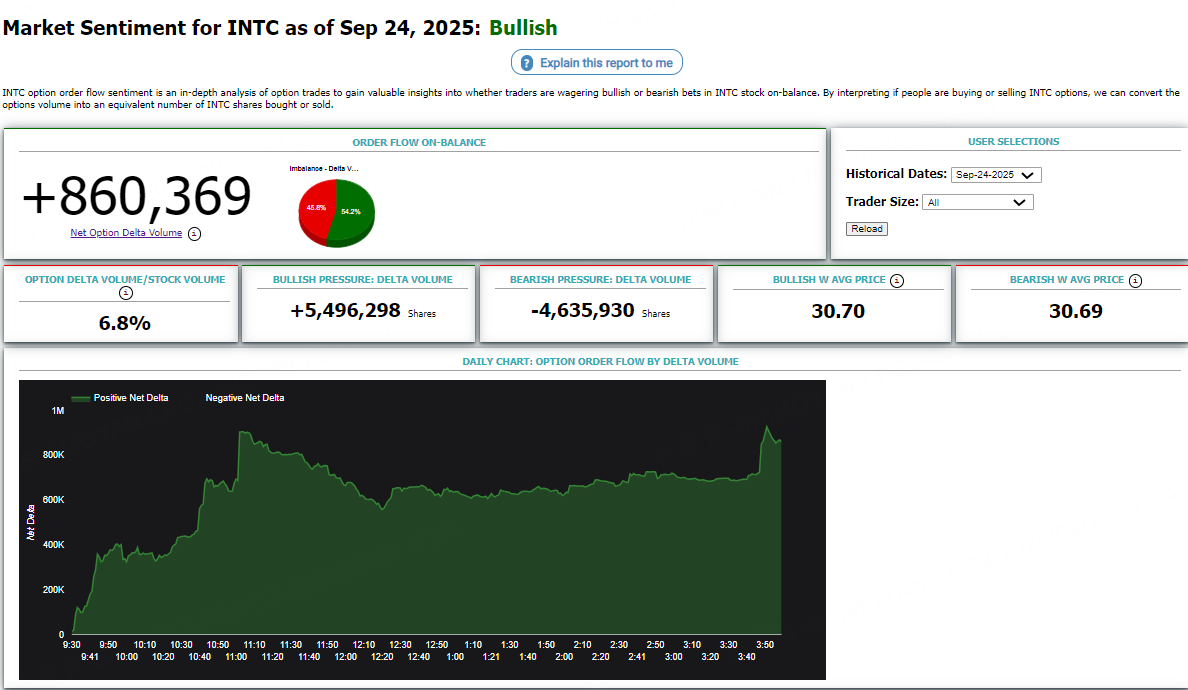Click the 'BULLISH PRESSURE: DELTA VOLUME' card heading
Screen dimensions: 1188x690
pyautogui.click(x=362, y=279)
